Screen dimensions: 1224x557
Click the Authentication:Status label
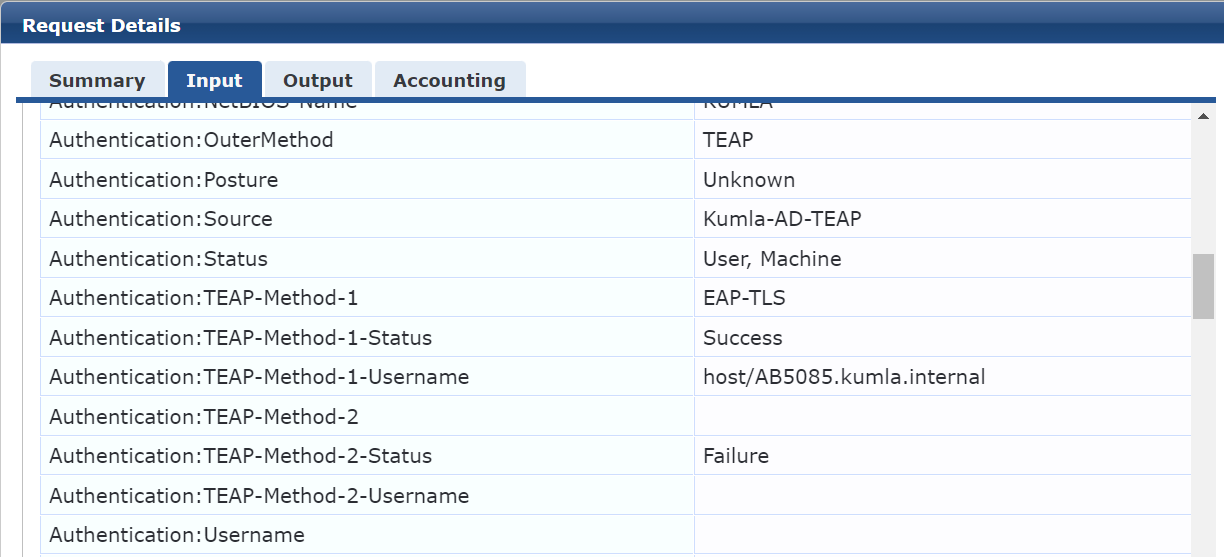159,259
